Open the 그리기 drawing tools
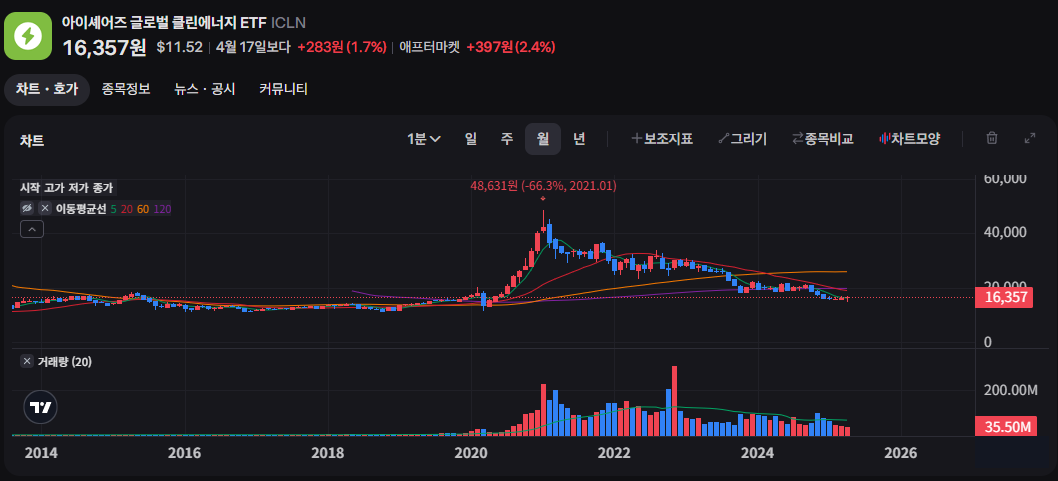Image resolution: width=1058 pixels, height=481 pixels. pyautogui.click(x=742, y=139)
